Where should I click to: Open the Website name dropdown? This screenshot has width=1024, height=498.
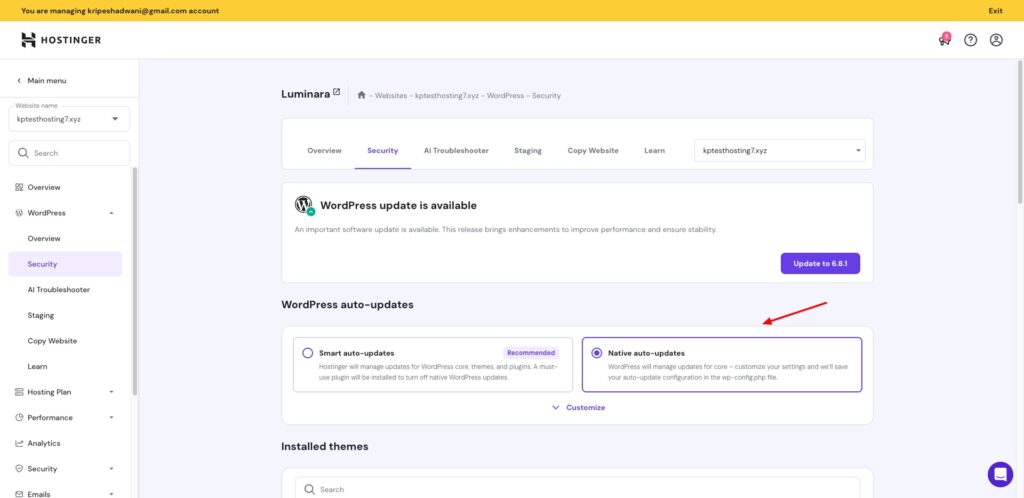click(69, 119)
